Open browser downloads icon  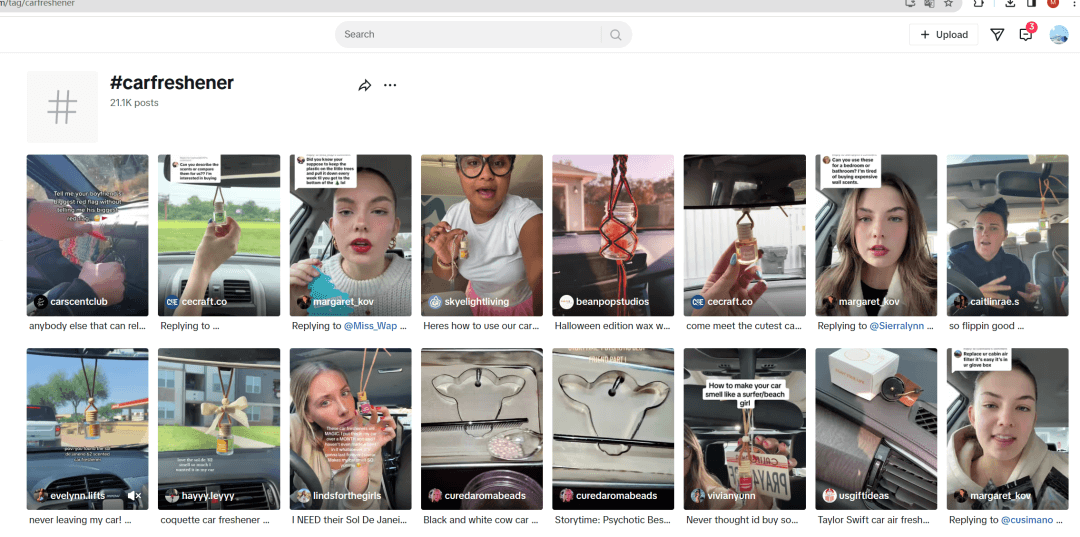click(1010, 4)
